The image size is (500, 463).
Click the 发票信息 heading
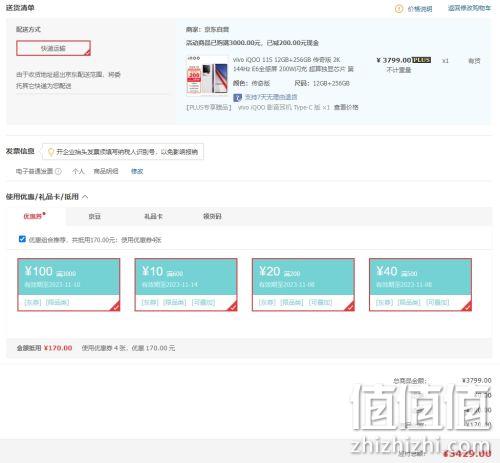click(x=20, y=151)
